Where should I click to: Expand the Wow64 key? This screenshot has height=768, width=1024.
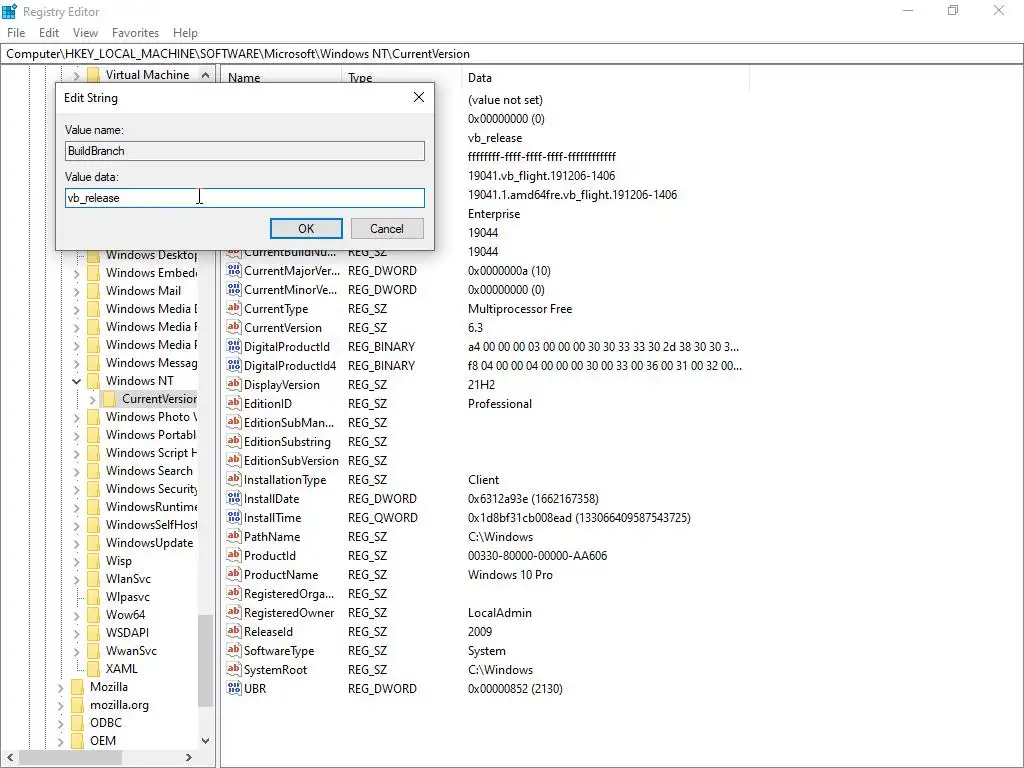coord(76,615)
